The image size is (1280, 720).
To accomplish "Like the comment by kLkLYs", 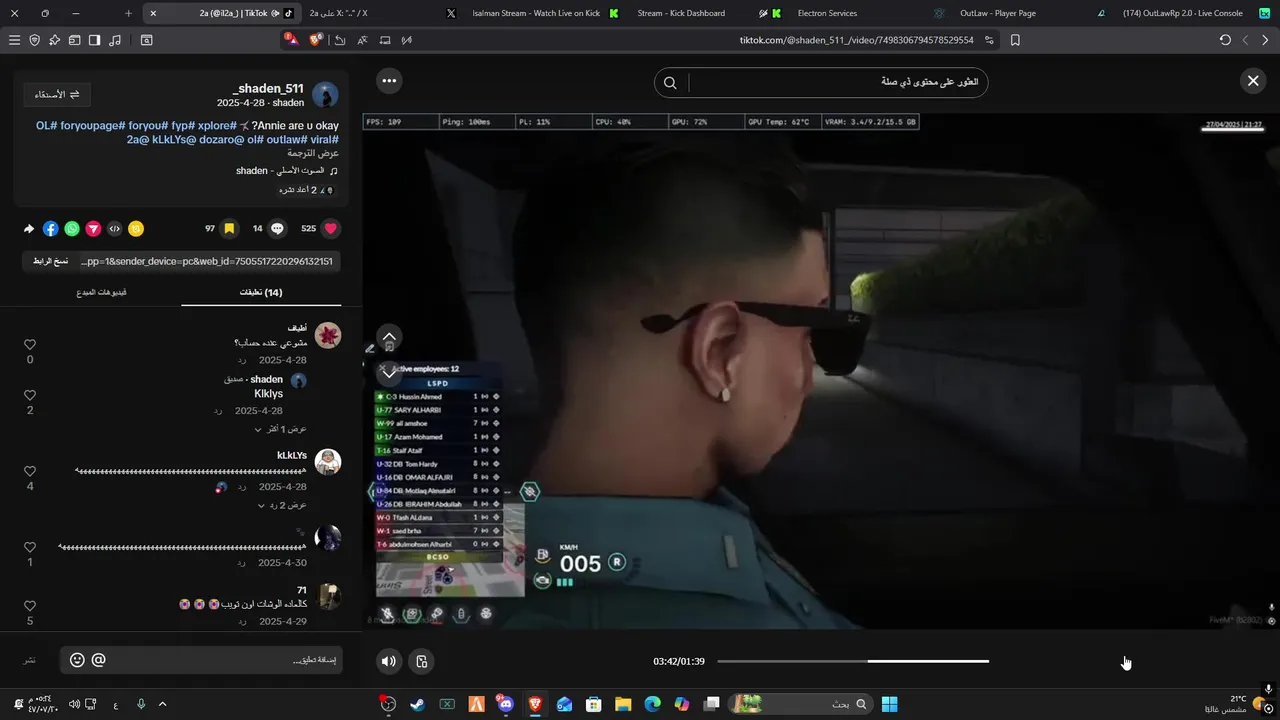I will coord(30,471).
